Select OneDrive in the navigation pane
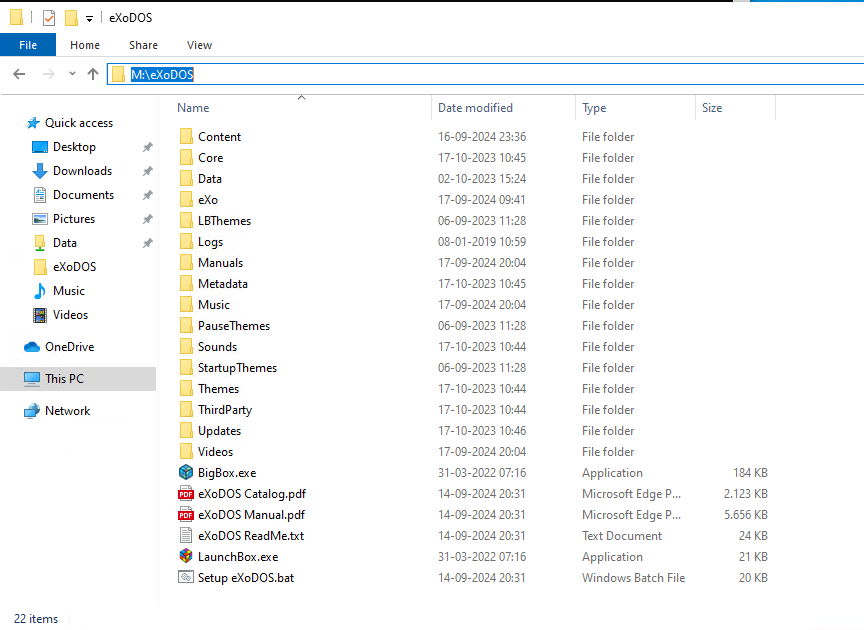 point(69,347)
